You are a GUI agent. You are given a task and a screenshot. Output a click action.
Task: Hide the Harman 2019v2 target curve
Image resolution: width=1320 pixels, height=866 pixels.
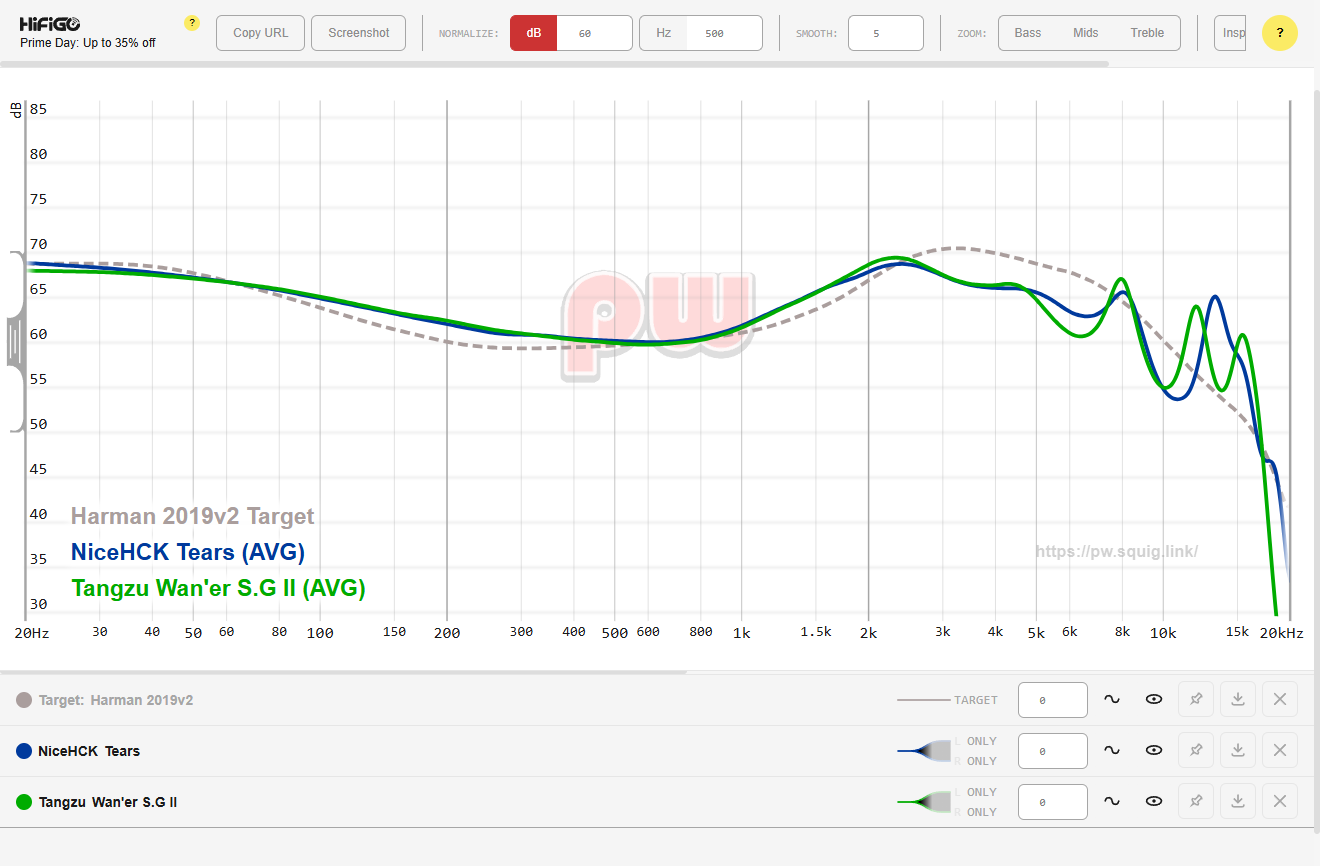tap(1154, 700)
